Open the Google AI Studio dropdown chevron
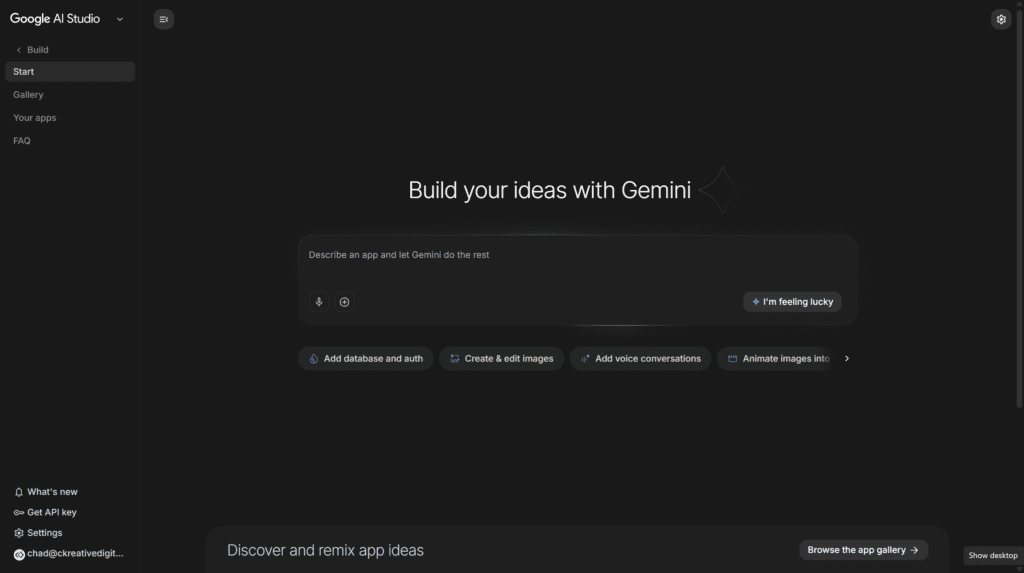 click(x=120, y=20)
